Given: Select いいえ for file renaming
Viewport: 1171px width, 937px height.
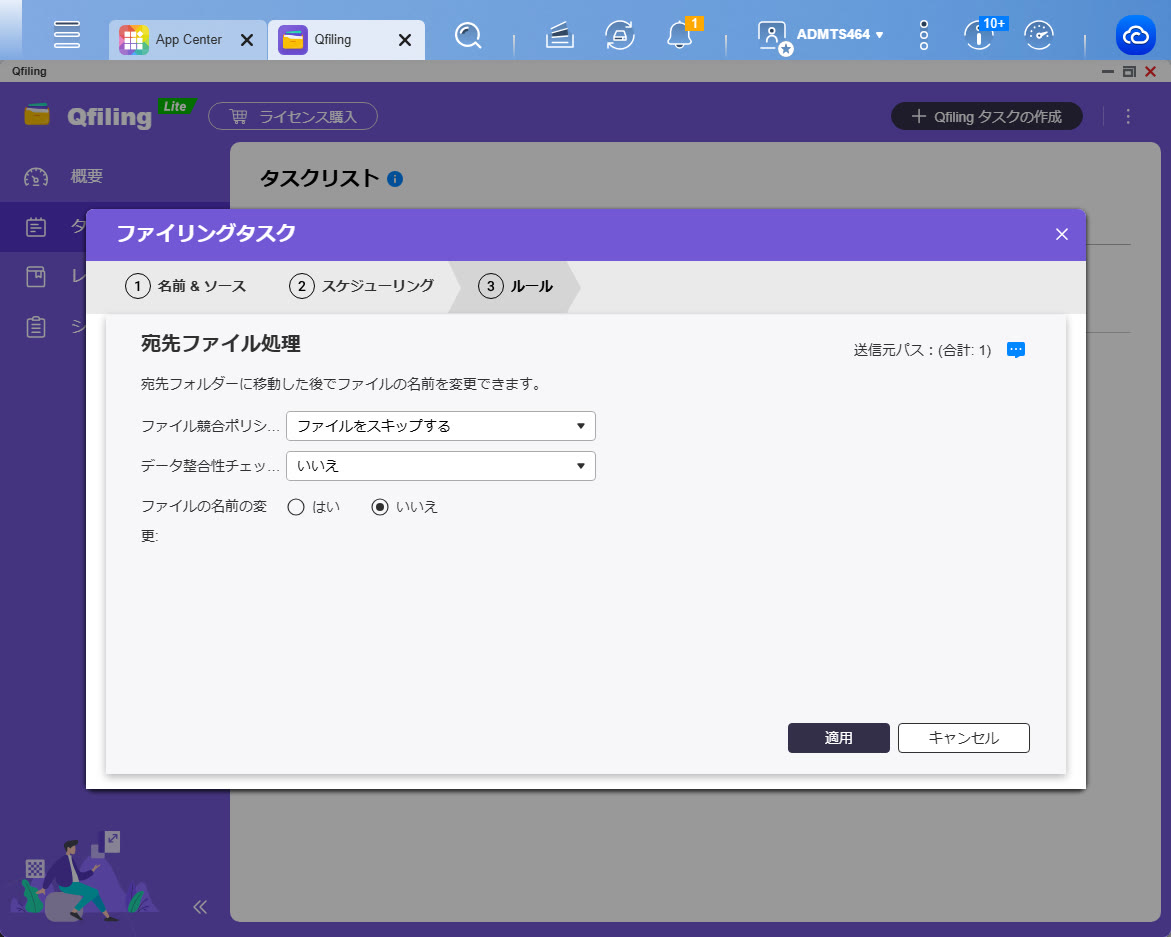Looking at the screenshot, I should tap(380, 507).
